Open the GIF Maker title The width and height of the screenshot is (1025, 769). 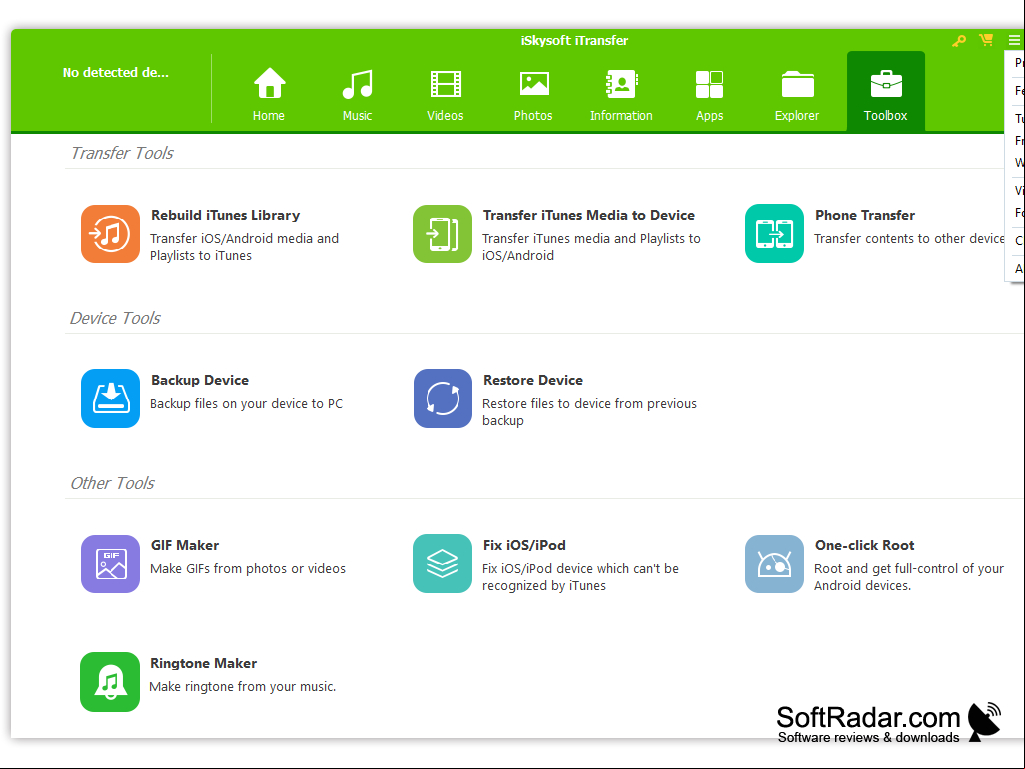coord(185,545)
